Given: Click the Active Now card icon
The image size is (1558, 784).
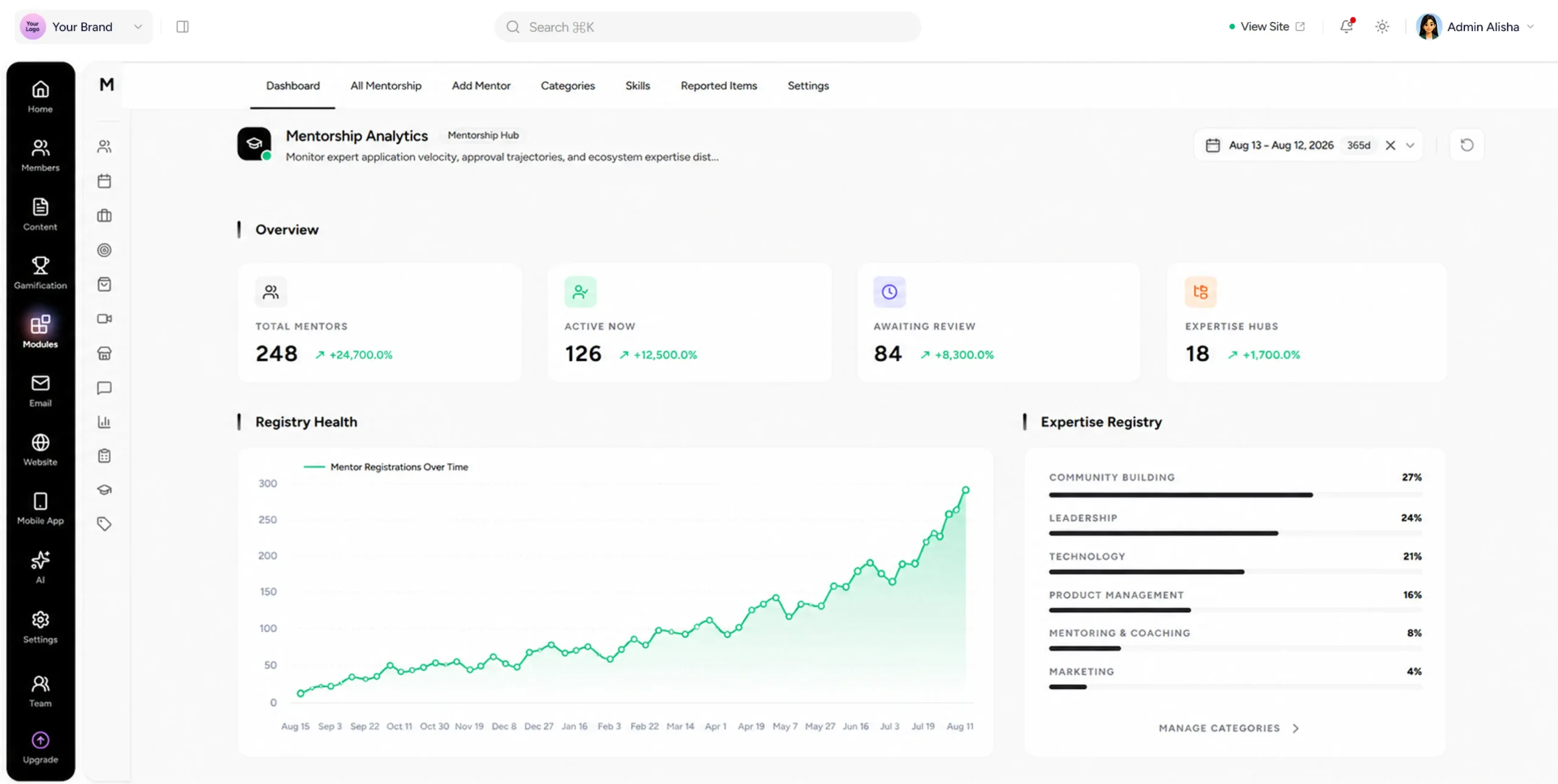Looking at the screenshot, I should pos(581,292).
